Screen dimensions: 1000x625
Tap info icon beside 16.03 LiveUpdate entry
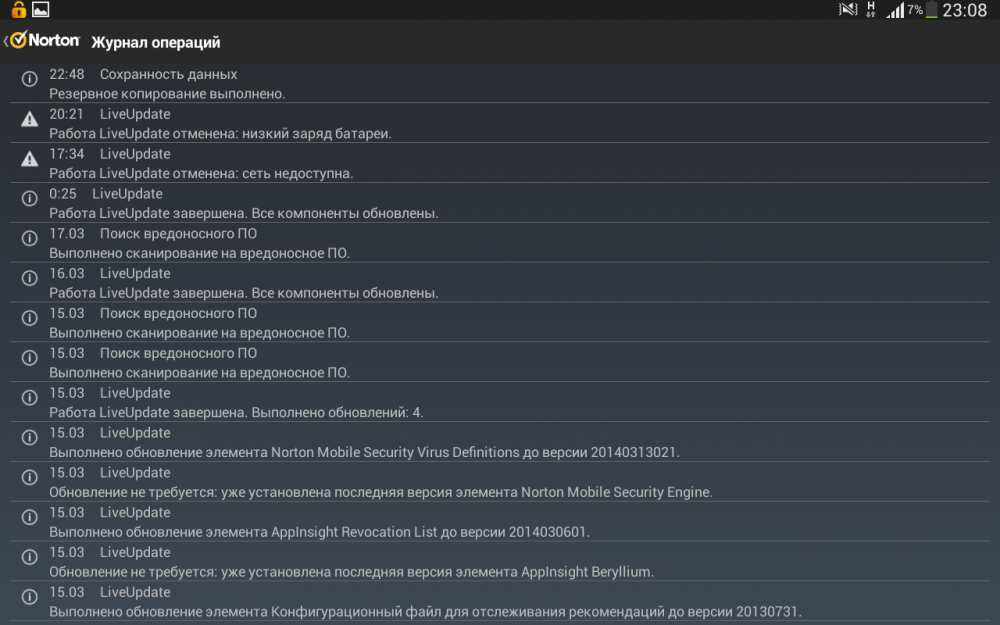point(30,278)
